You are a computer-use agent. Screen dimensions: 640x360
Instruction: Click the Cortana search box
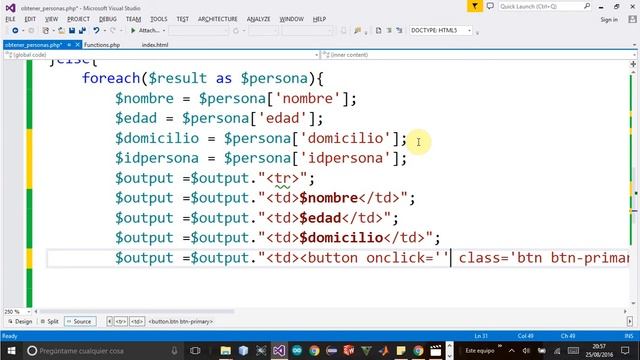(102, 351)
